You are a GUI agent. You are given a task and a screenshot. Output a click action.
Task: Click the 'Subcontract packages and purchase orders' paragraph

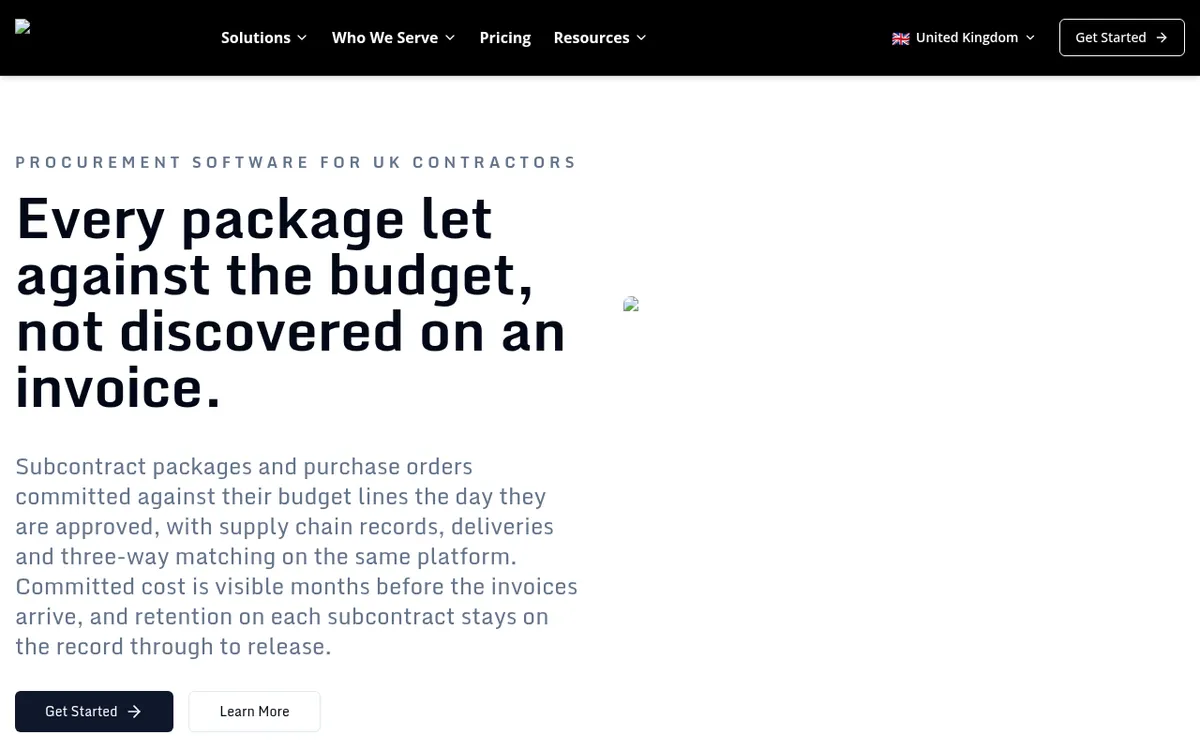(x=297, y=556)
